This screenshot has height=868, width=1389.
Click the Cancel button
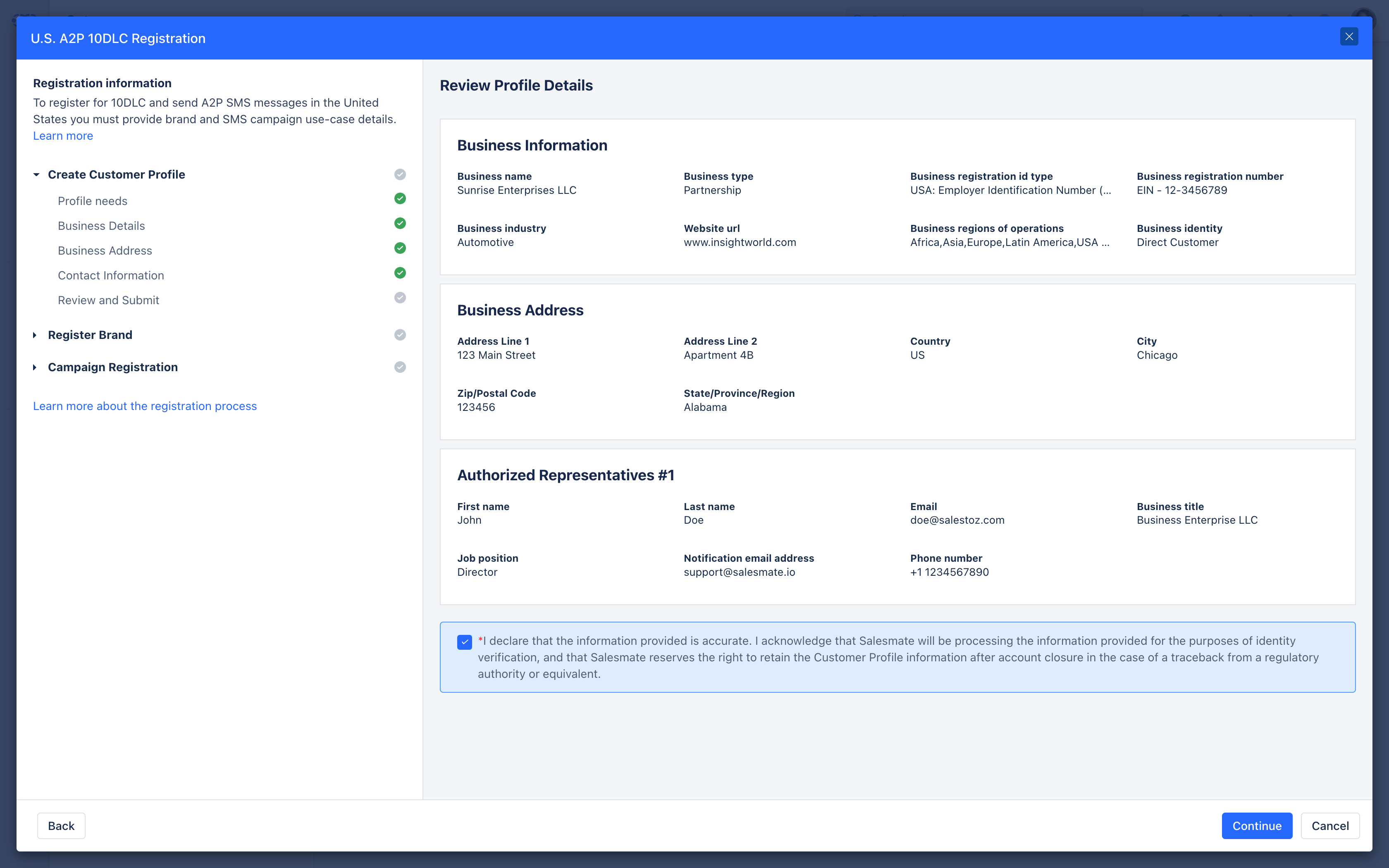point(1329,825)
